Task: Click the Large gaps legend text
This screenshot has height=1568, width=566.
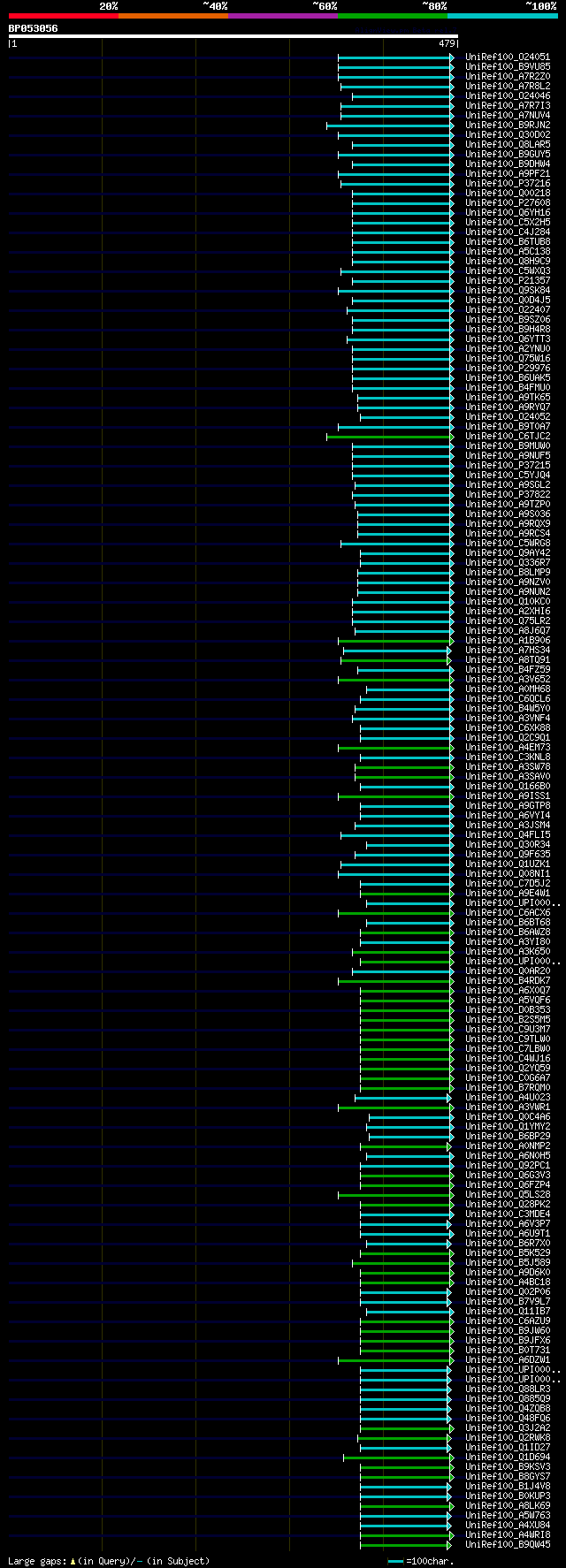Action: (109, 1561)
